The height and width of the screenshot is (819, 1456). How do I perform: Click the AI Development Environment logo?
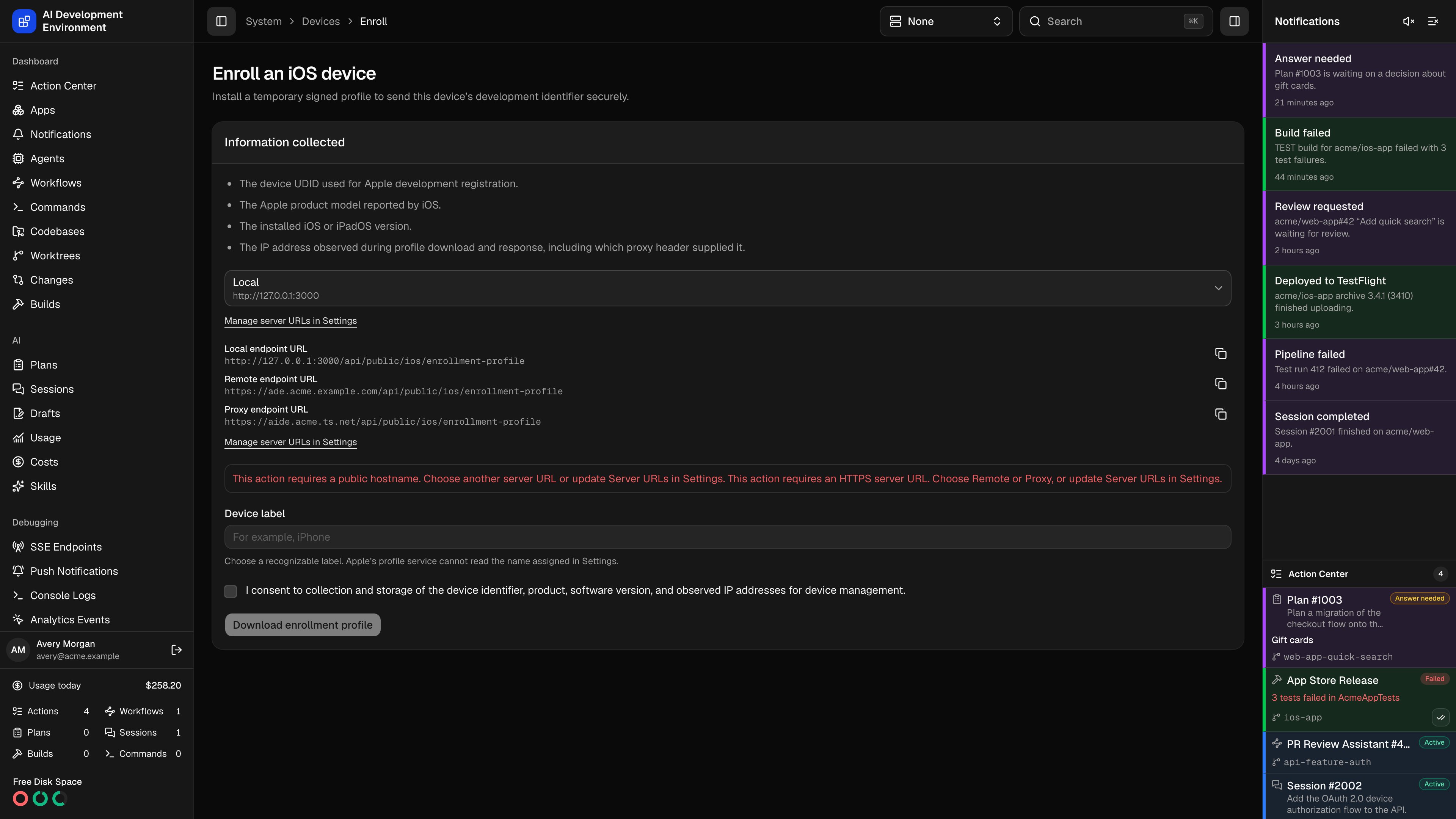pyautogui.click(x=24, y=22)
